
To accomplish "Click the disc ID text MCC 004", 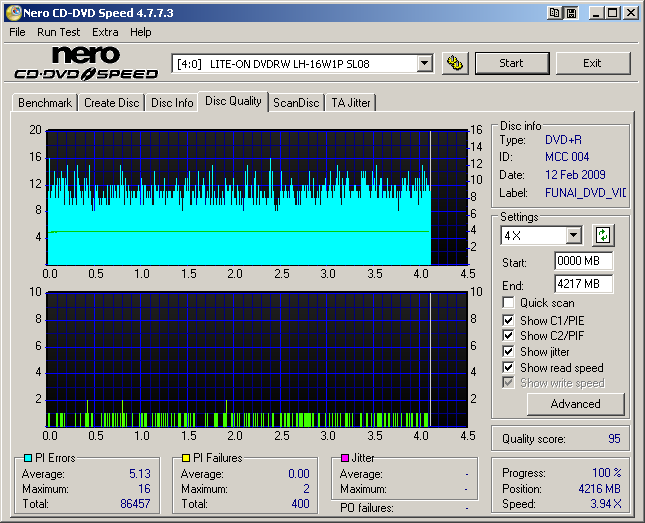I will click(x=567, y=157).
